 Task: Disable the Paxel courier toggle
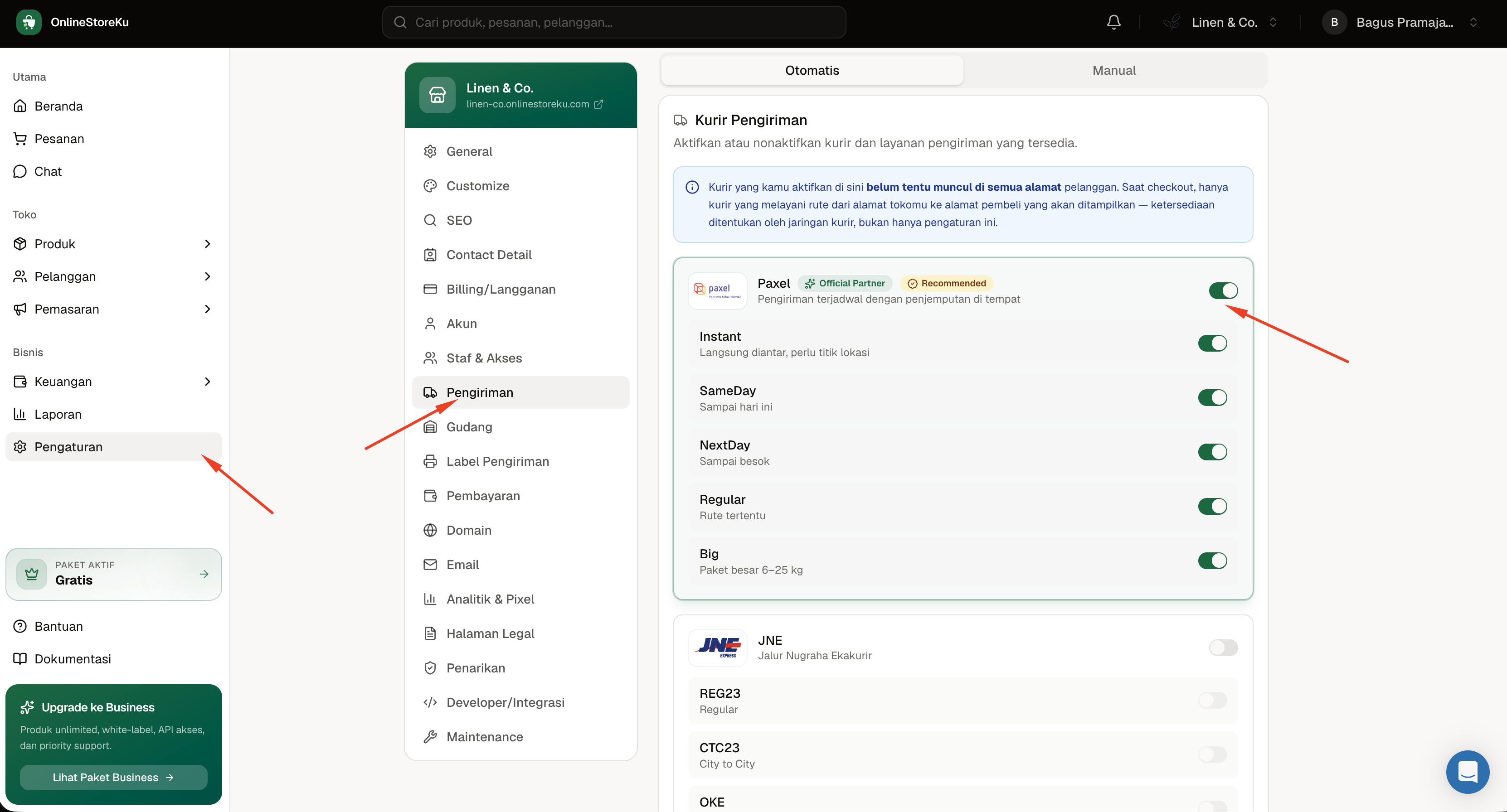pos(1223,290)
